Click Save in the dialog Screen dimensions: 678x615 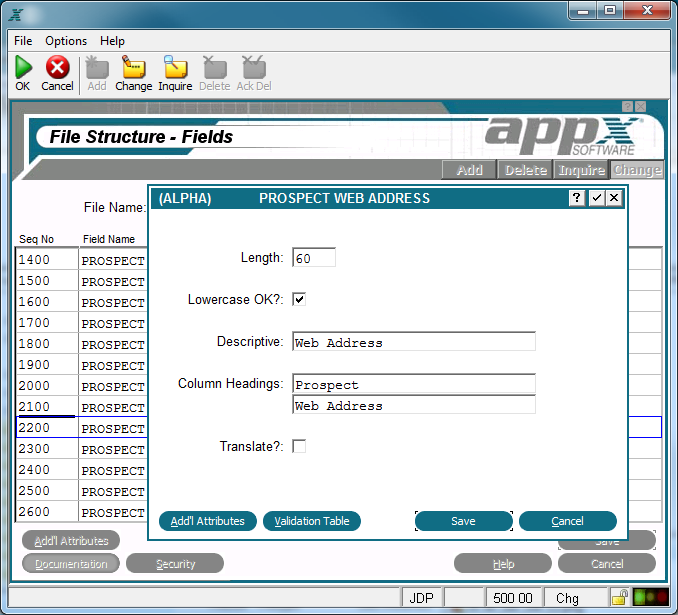point(464,521)
